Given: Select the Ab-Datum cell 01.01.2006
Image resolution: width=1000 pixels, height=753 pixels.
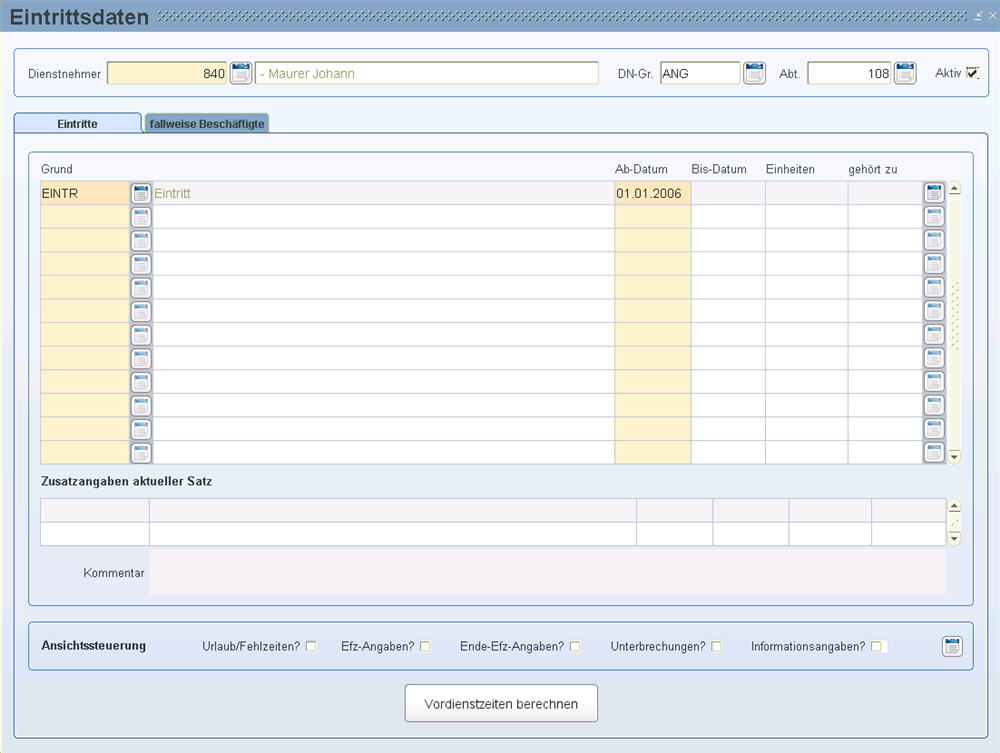Looking at the screenshot, I should 652,193.
